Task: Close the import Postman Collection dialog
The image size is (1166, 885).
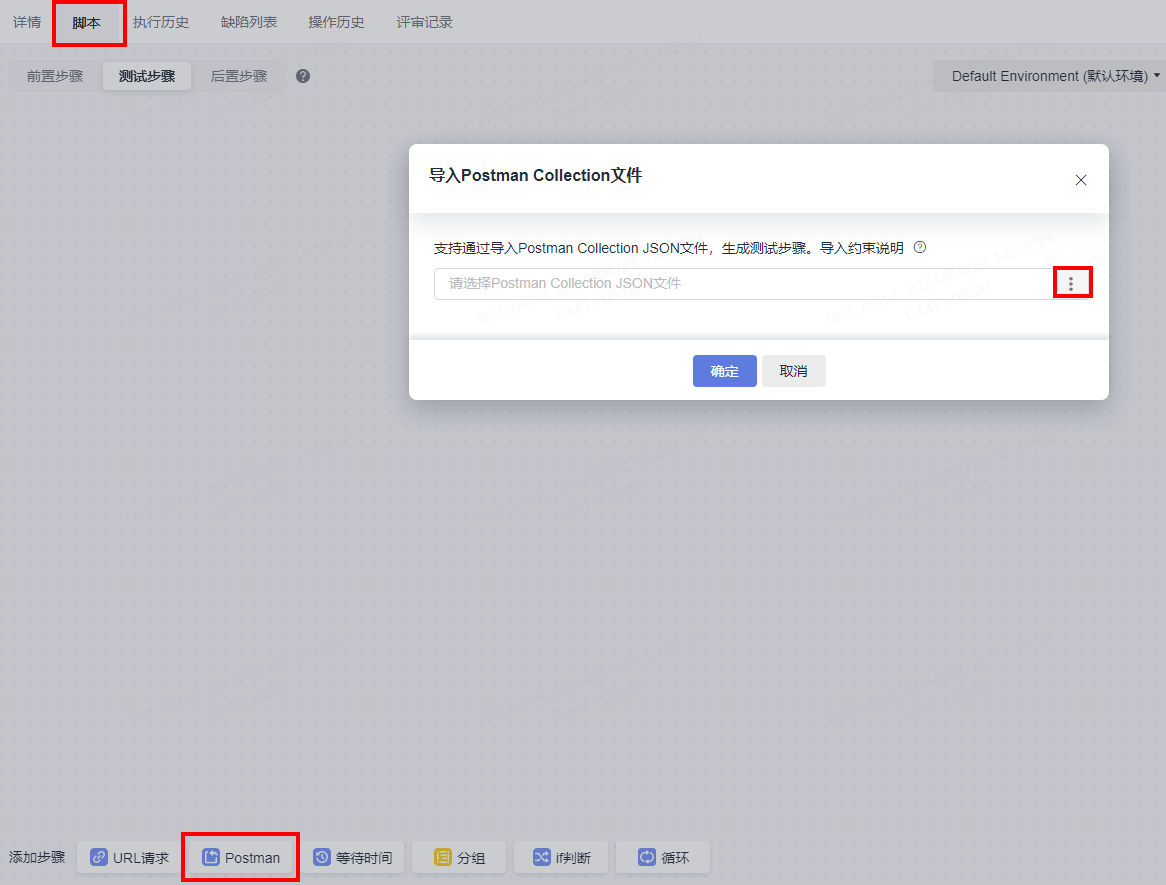Action: (1080, 180)
